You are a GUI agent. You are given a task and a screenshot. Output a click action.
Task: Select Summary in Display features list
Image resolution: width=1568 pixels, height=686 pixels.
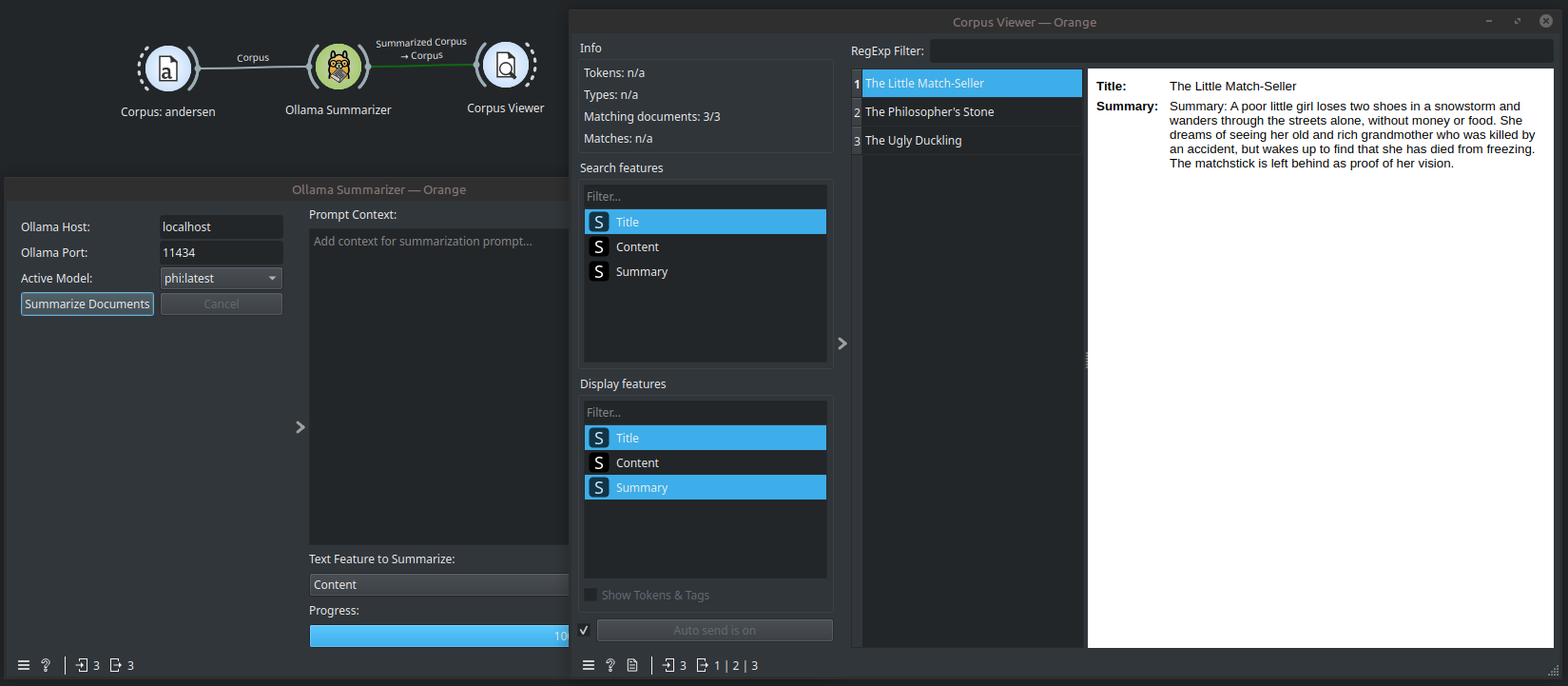[x=706, y=487]
